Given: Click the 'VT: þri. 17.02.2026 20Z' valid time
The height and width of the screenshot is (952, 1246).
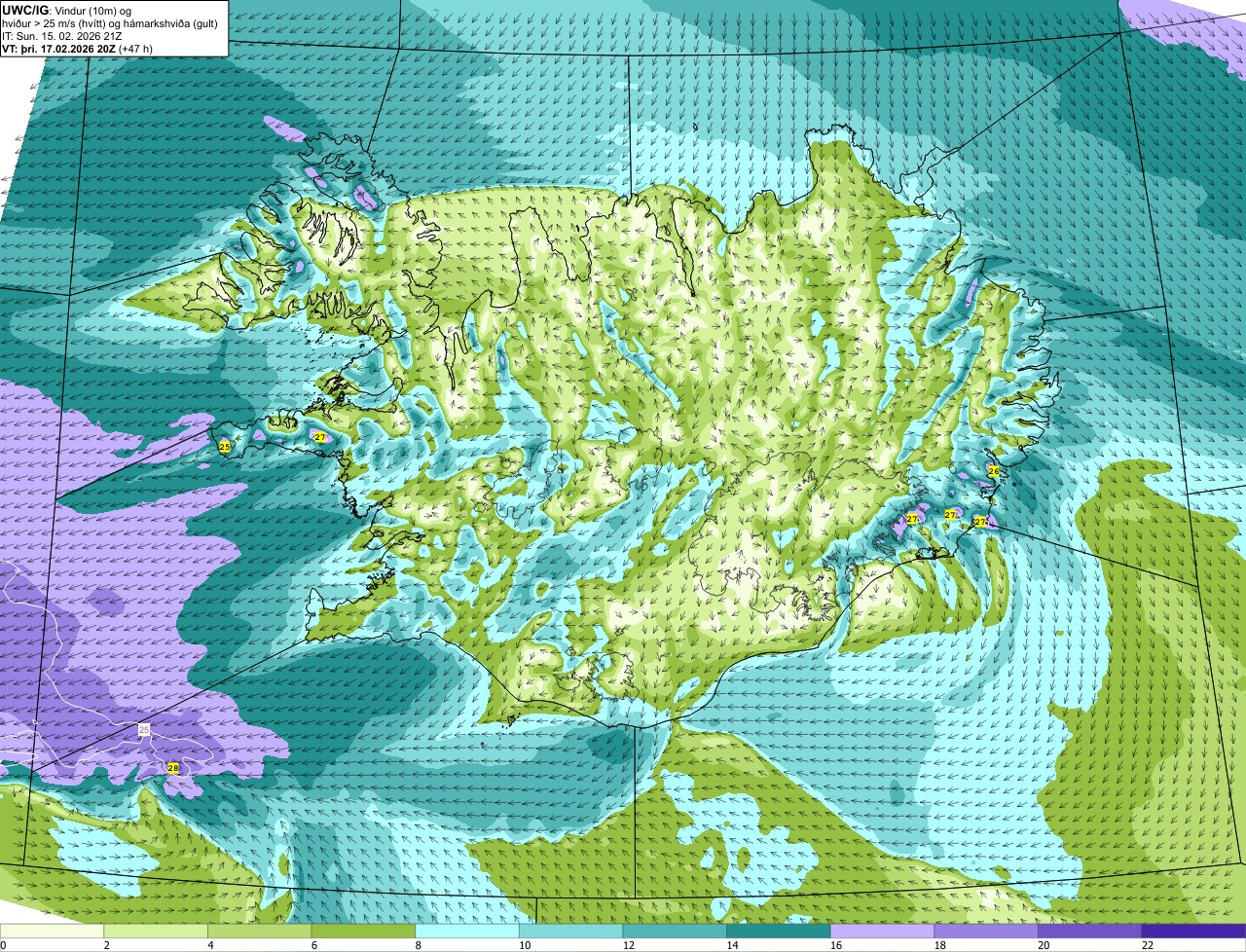Looking at the screenshot, I should coord(58,49).
